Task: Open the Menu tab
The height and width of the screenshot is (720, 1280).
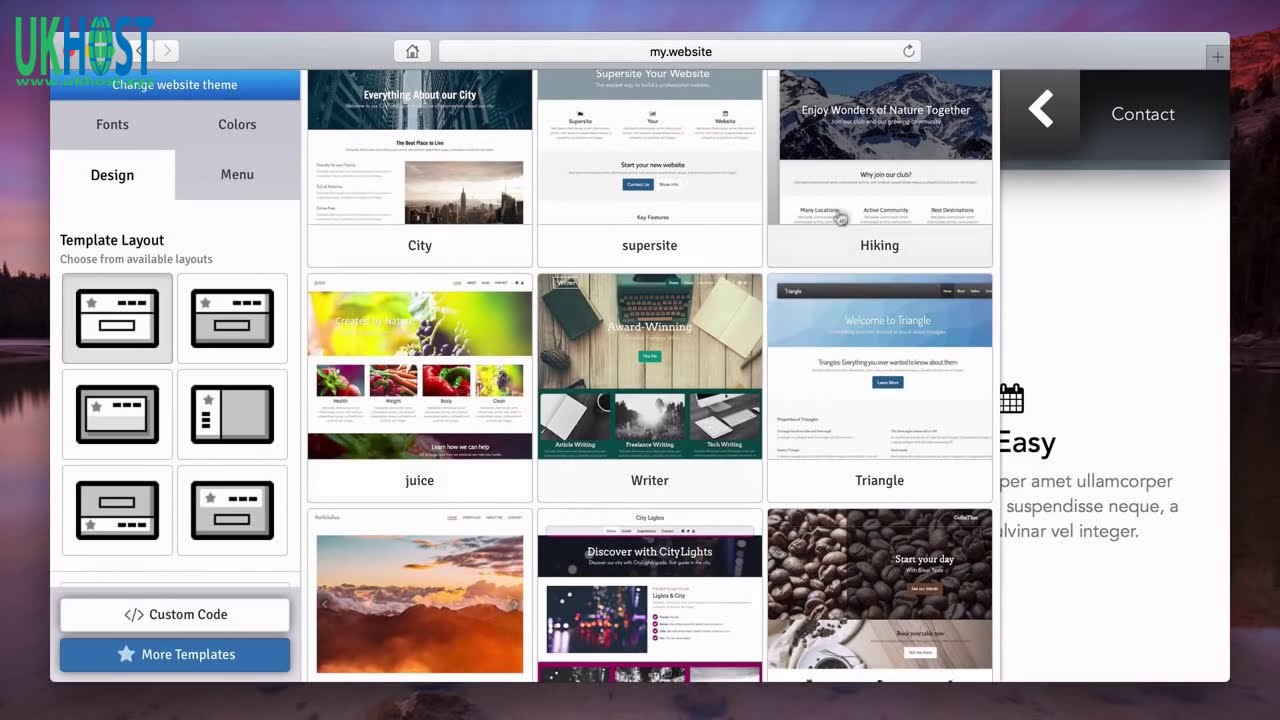Action: (x=237, y=174)
